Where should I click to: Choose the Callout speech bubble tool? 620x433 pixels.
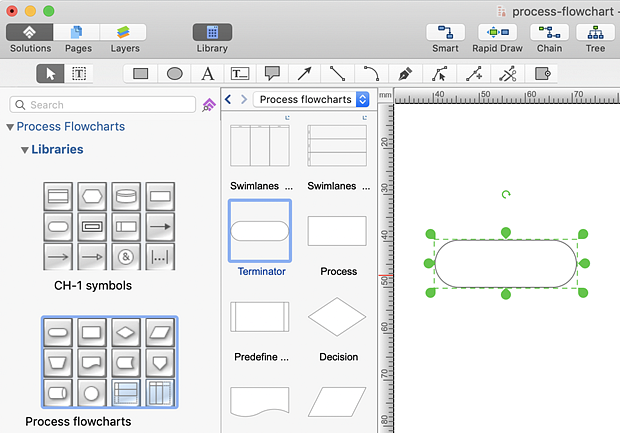click(272, 73)
